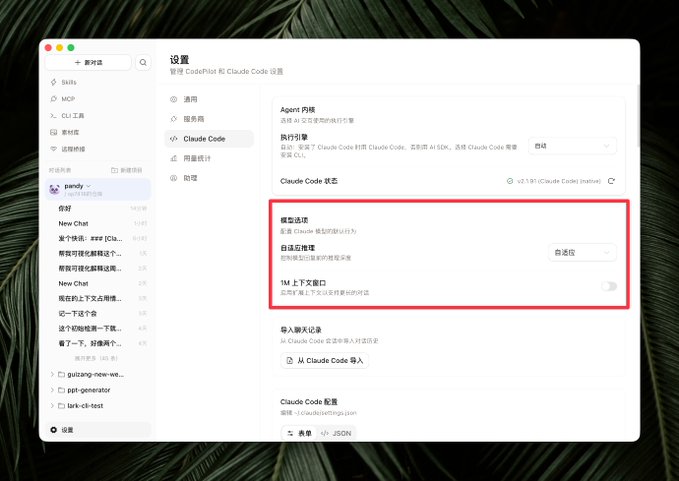
Task: Switch config editor to JSON view
Action: tap(336, 433)
